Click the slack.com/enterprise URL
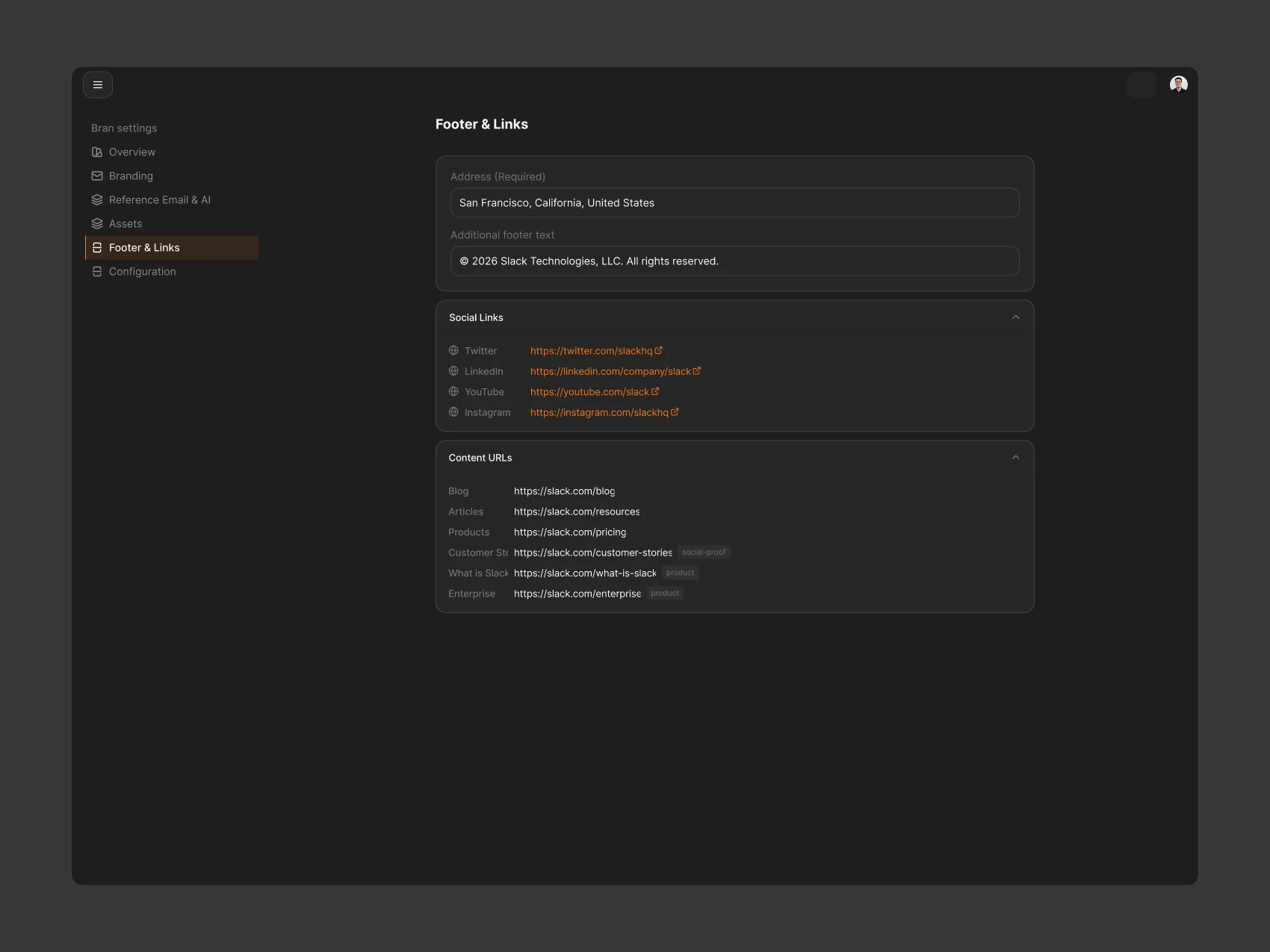Screen dimensions: 1270x952 [x=577, y=594]
